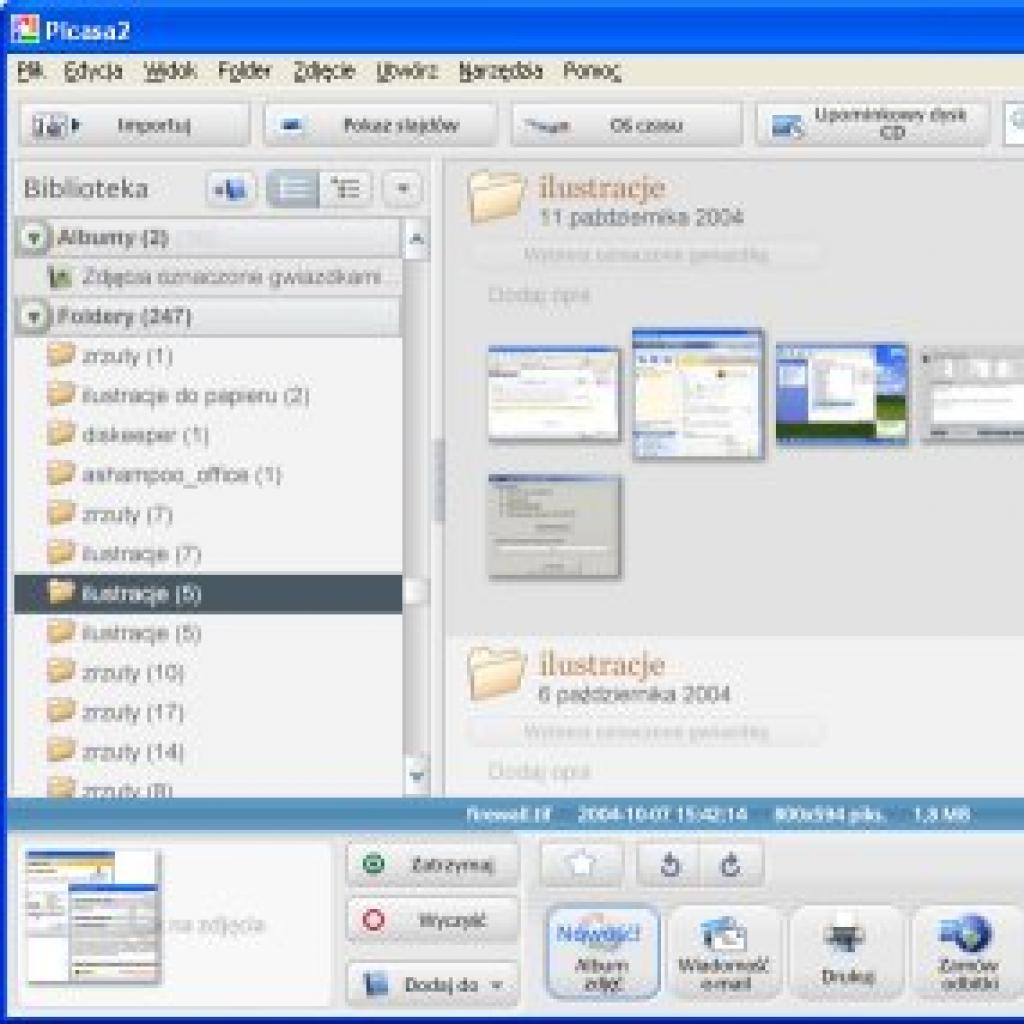The height and width of the screenshot is (1024, 1024).
Task: Select folder ashampoo_office (1)
Action: (208, 474)
